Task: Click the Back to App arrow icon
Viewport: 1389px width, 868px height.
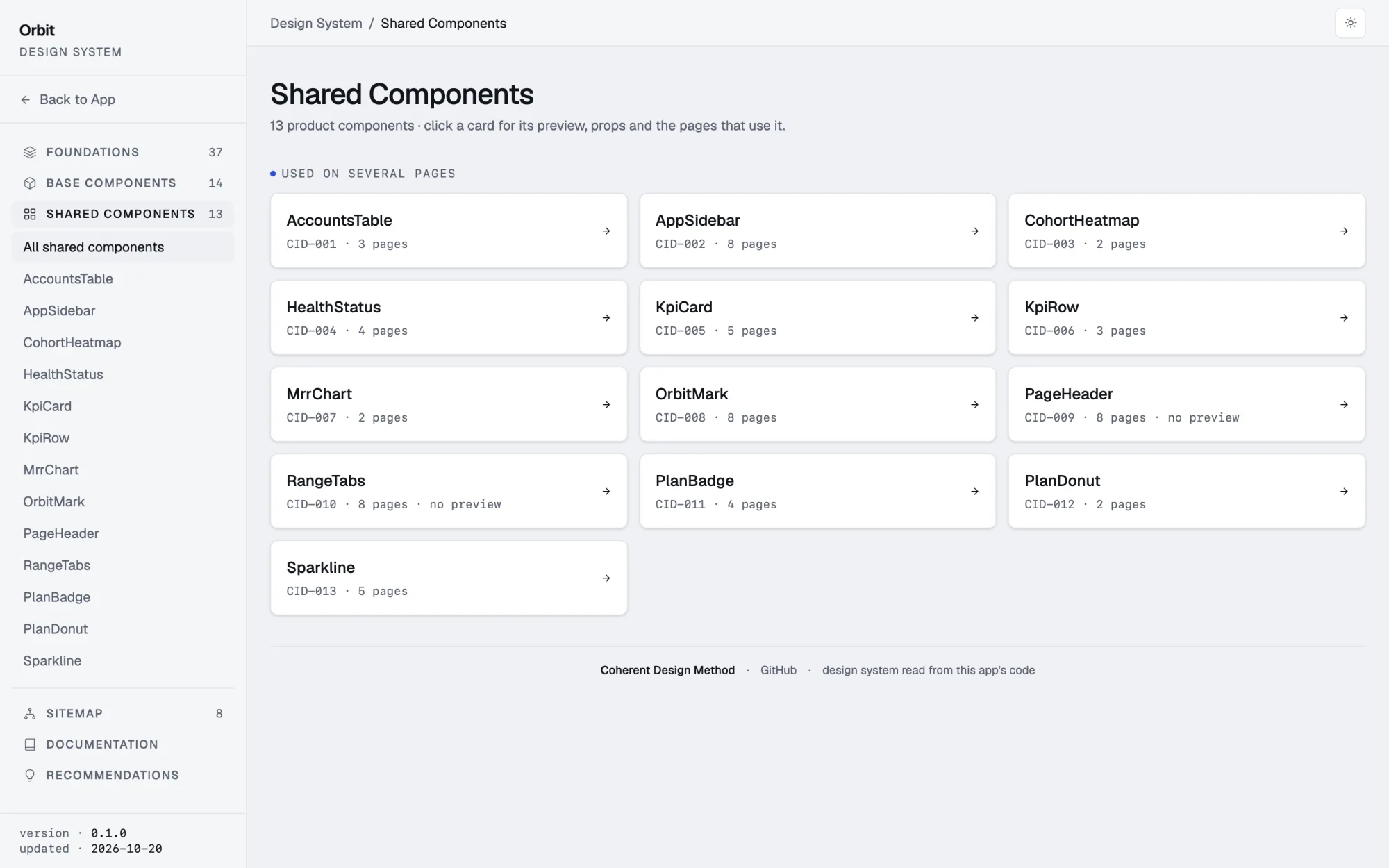Action: tap(26, 100)
